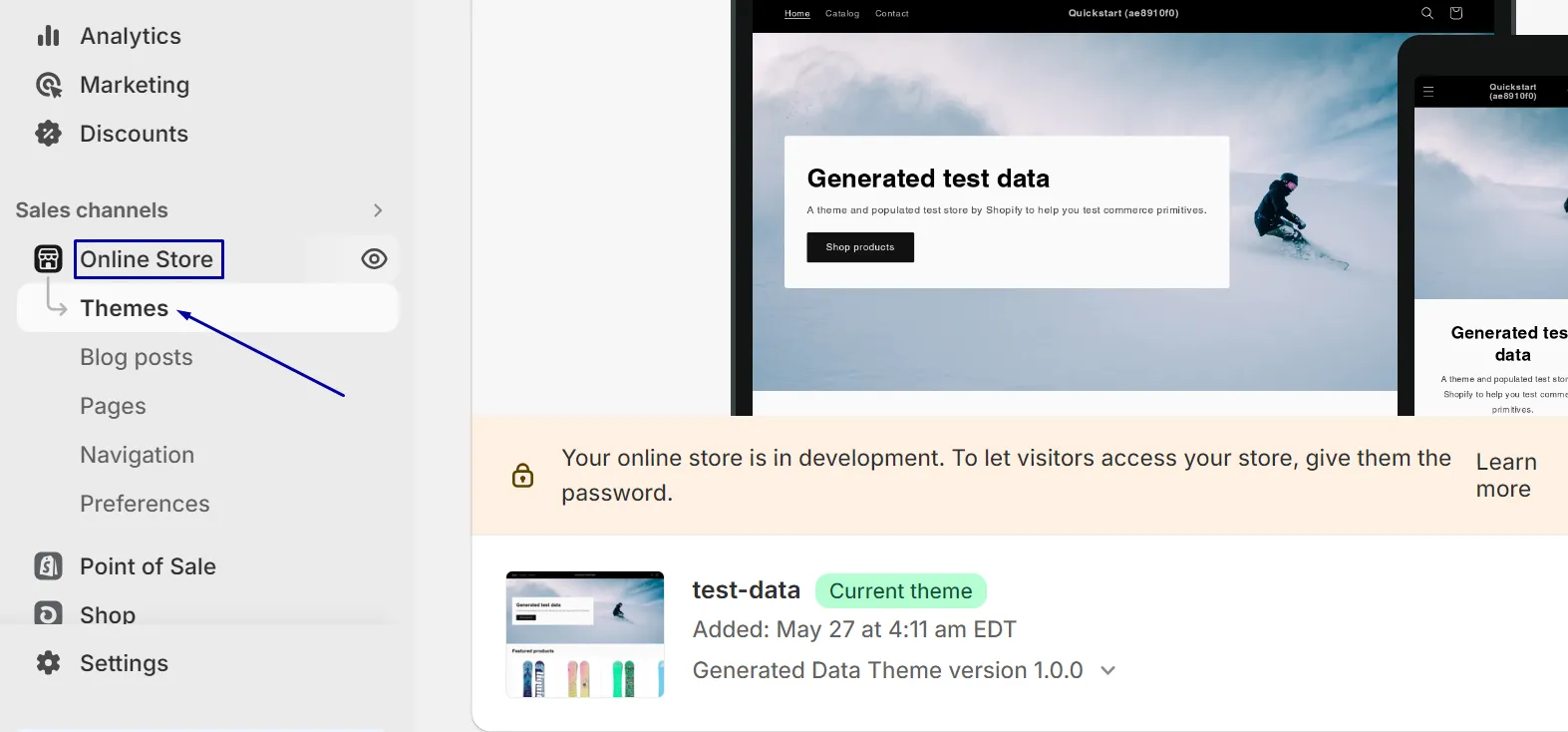
Task: Click the Point of Sale bag icon
Action: tap(48, 566)
